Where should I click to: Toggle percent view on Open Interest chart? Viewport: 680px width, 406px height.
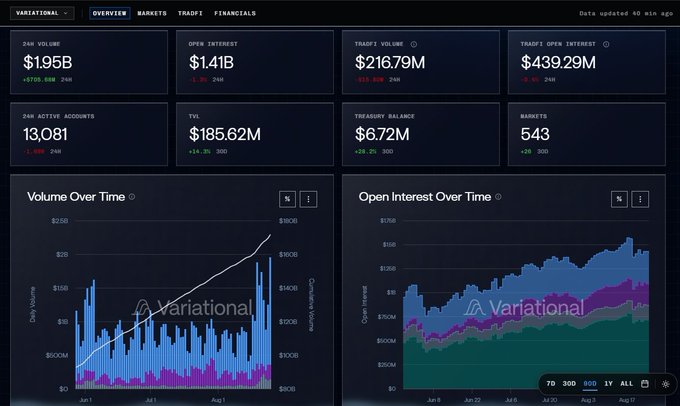(619, 199)
